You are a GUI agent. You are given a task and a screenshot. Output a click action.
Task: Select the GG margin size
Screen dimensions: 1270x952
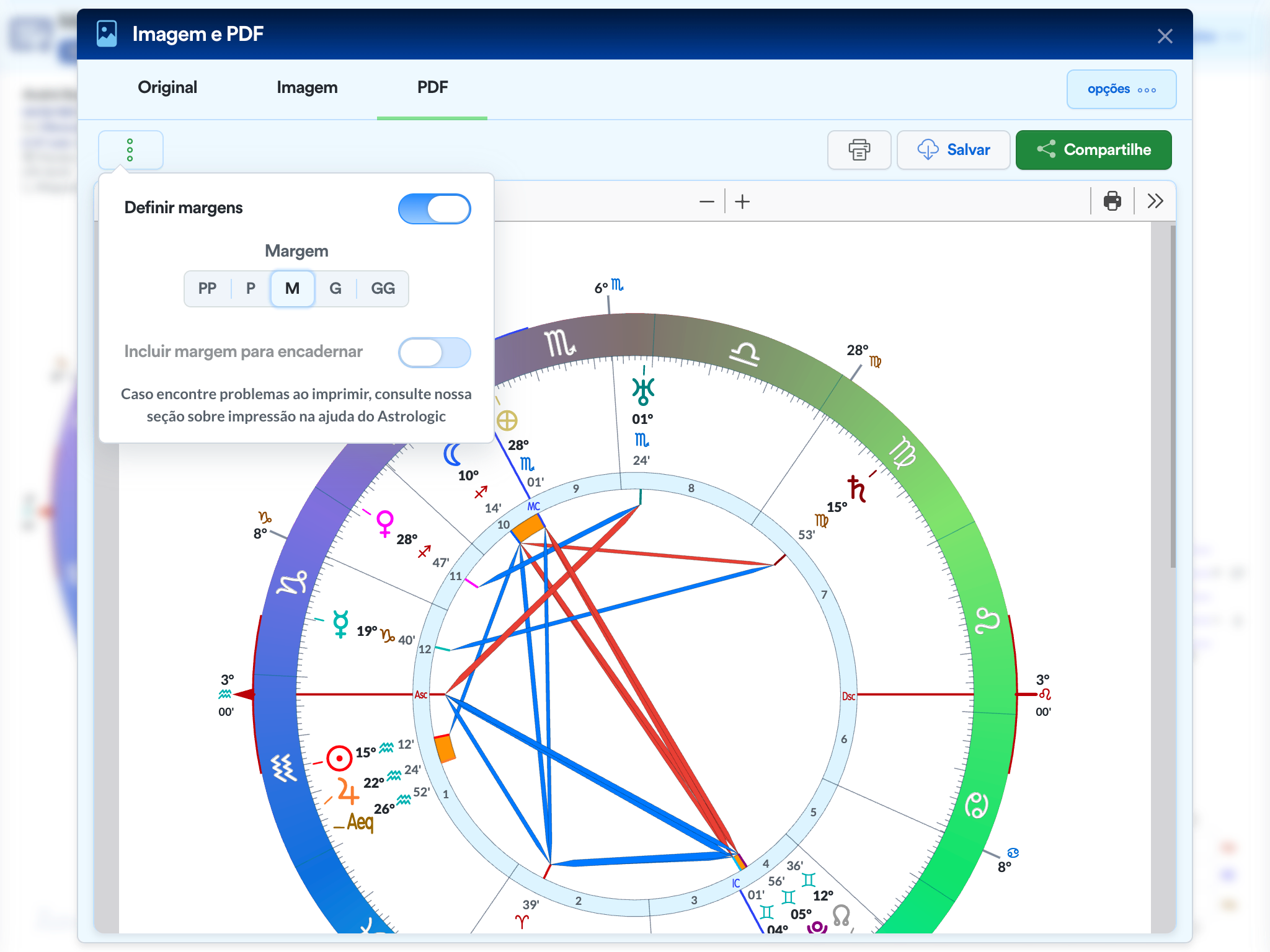(383, 288)
